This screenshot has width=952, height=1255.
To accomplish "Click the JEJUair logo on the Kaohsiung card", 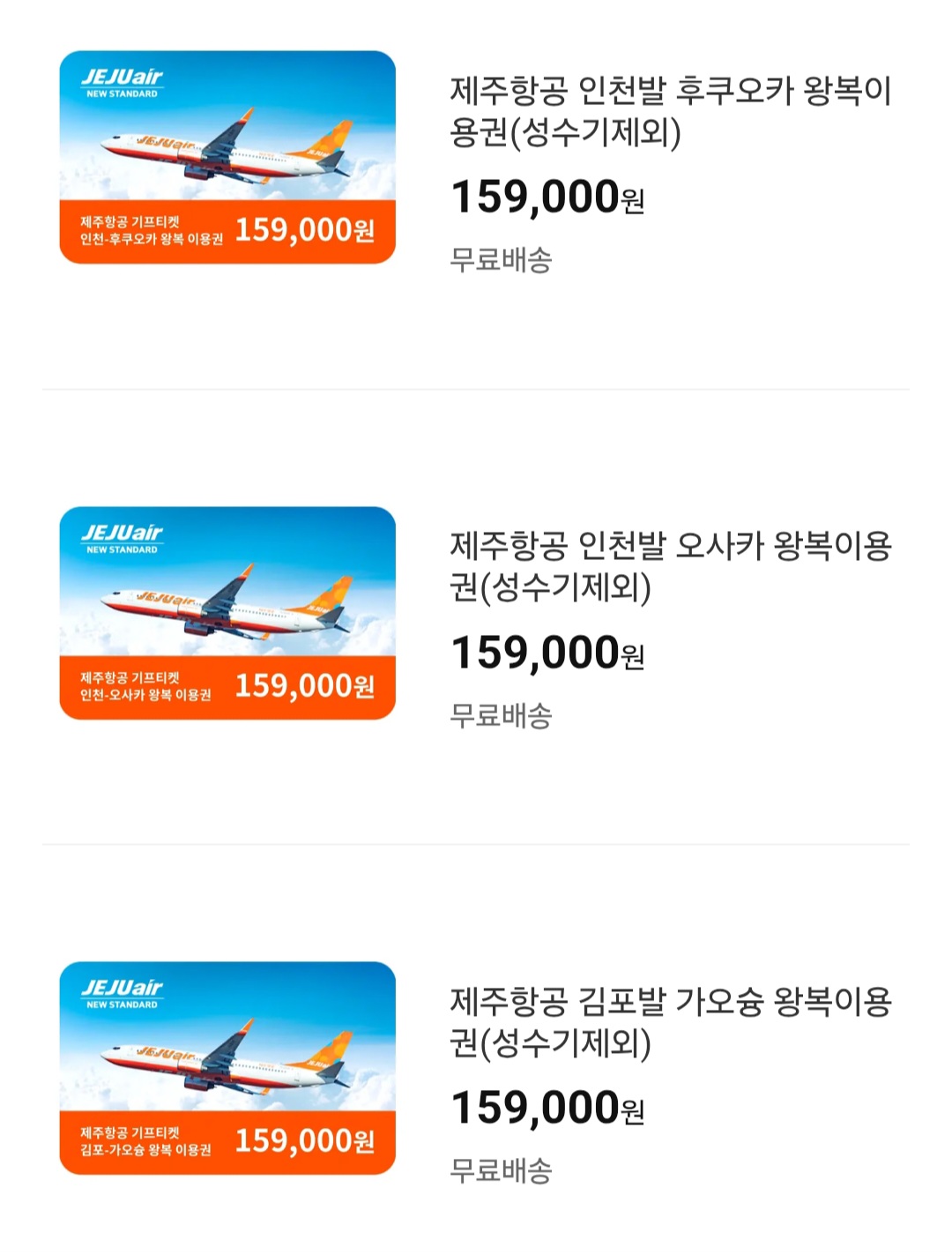I will click(x=122, y=993).
